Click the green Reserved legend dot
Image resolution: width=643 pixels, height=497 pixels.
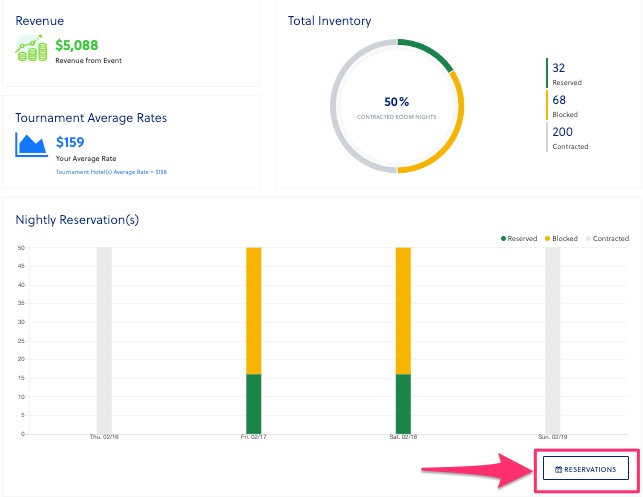tap(504, 239)
